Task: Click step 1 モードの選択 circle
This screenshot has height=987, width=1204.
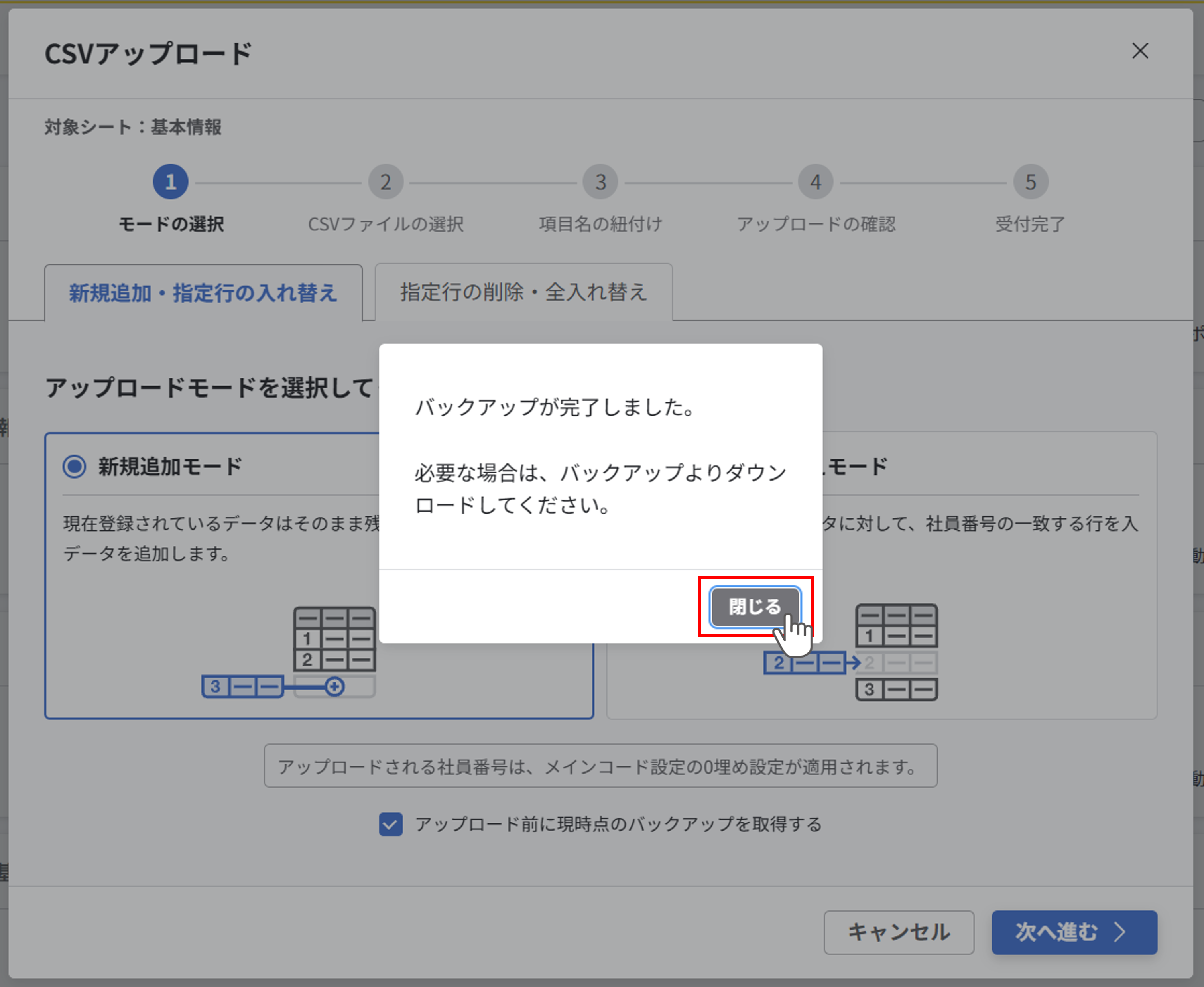Action: 171,182
